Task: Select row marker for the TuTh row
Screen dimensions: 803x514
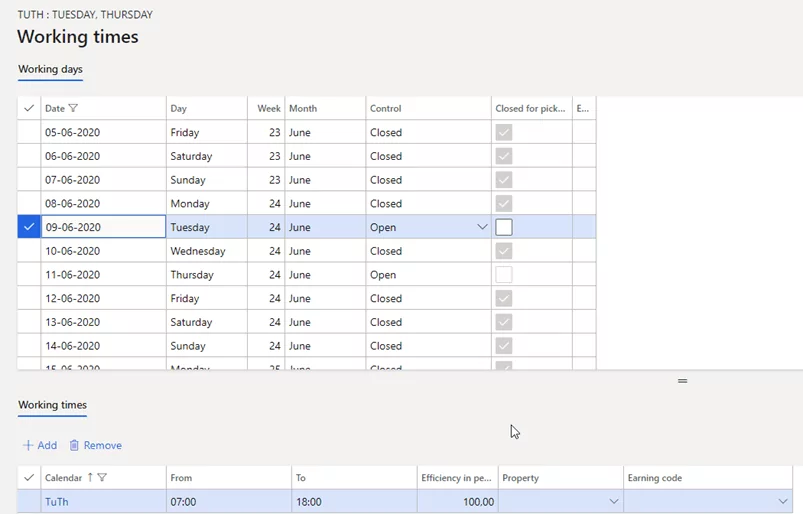Action: pos(29,501)
